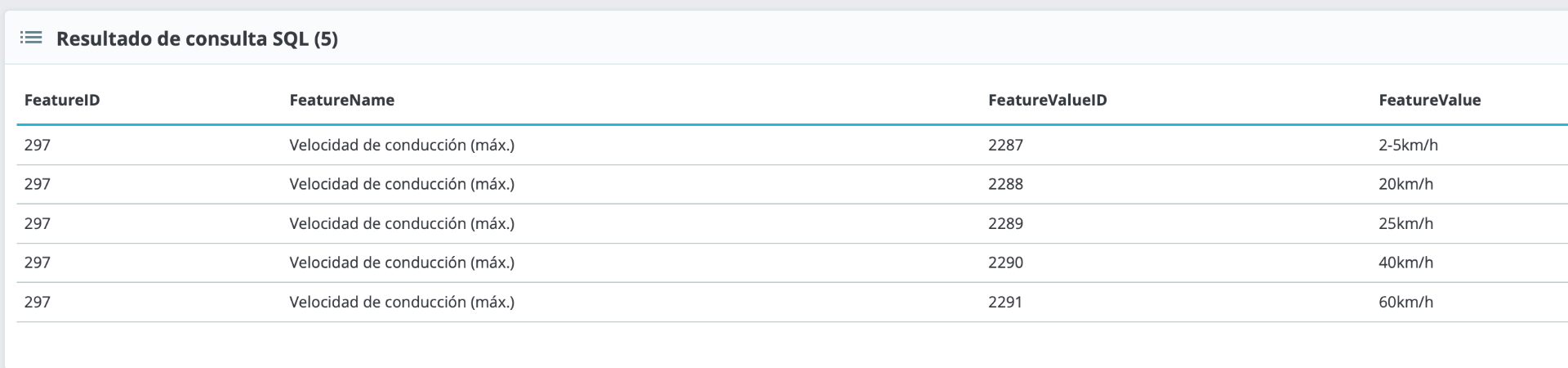The image size is (1568, 368).
Task: Select the cell with value 2288
Action: coord(1005,184)
